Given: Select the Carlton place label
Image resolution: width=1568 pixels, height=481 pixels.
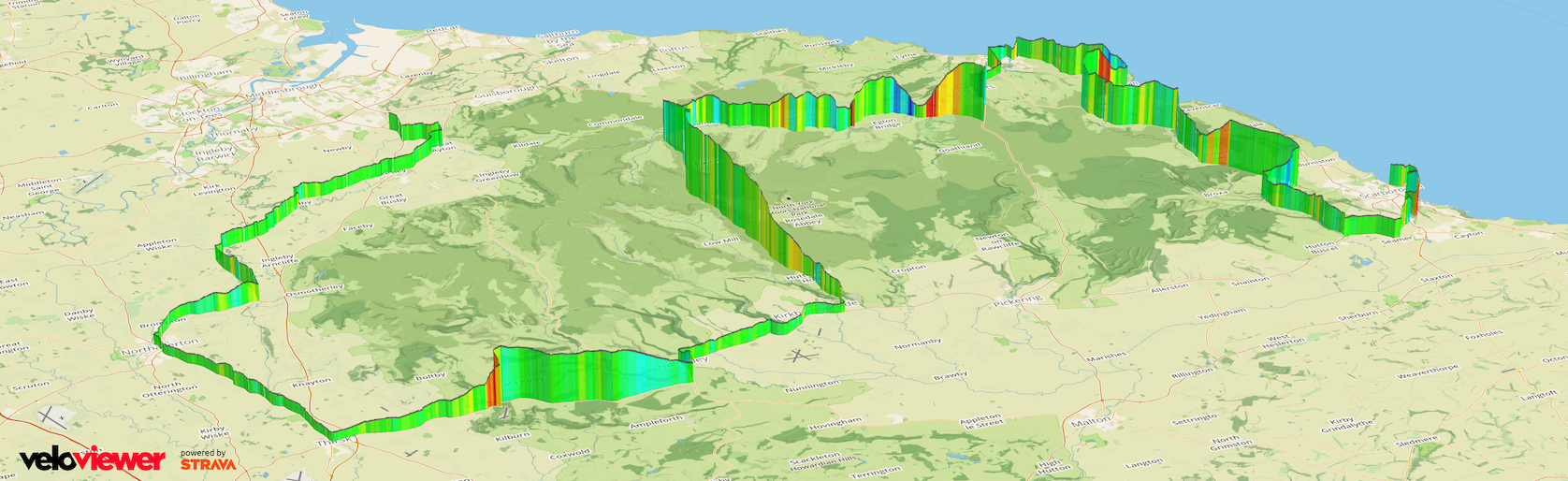Looking at the screenshot, I should [103, 106].
